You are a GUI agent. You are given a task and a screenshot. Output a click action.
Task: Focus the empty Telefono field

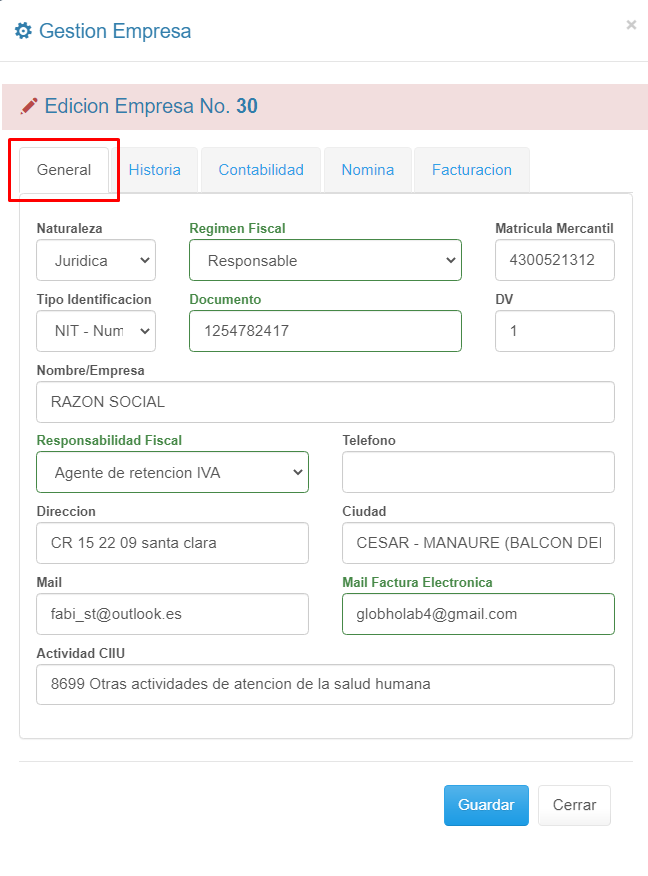pyautogui.click(x=478, y=472)
